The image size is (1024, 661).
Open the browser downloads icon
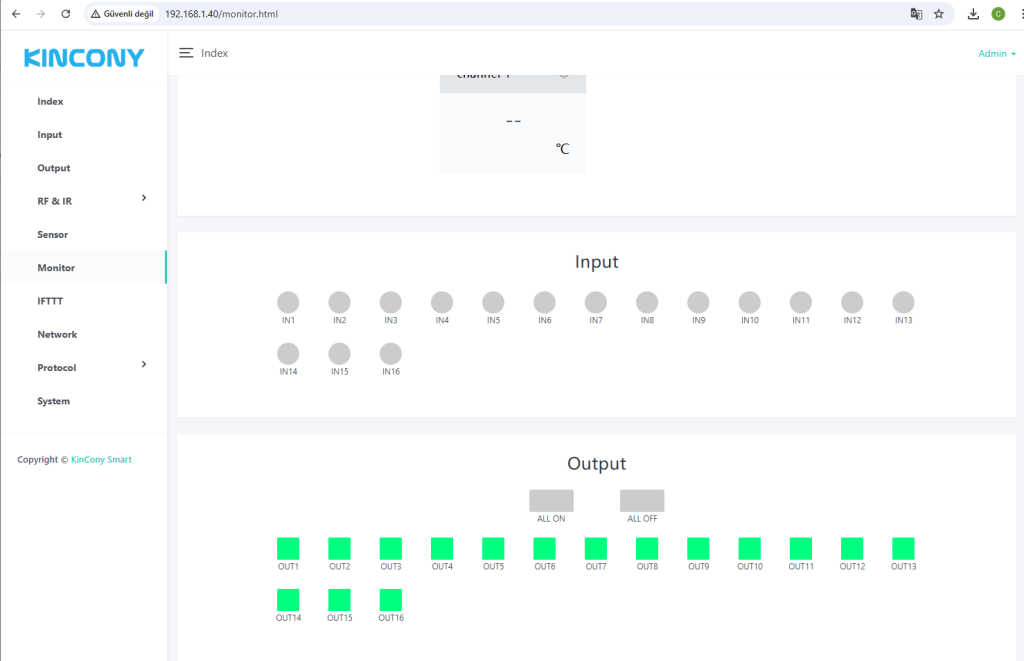tap(973, 14)
